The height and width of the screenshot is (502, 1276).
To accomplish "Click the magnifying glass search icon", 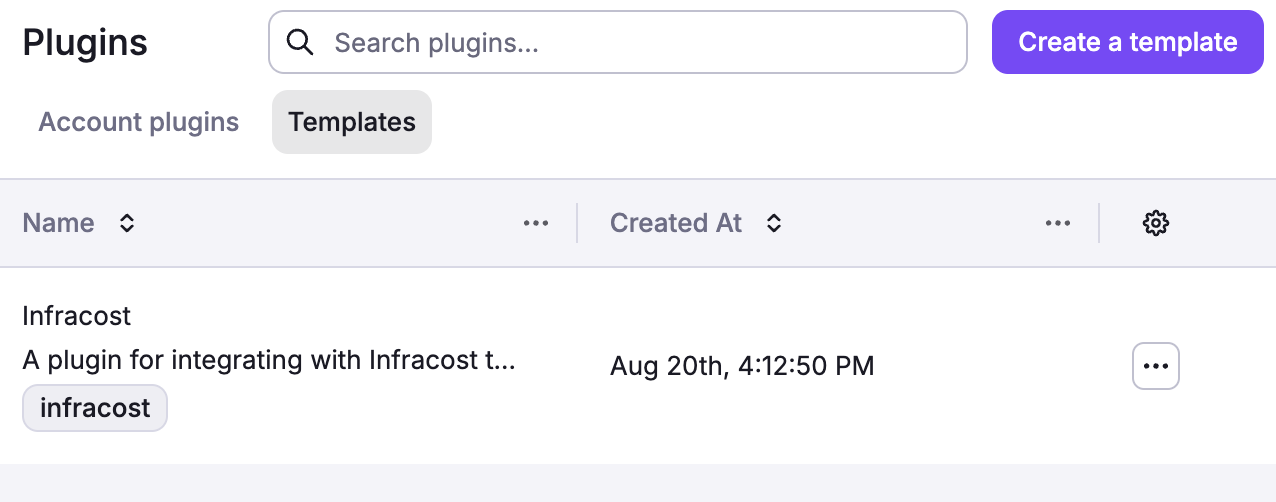I will pyautogui.click(x=300, y=42).
